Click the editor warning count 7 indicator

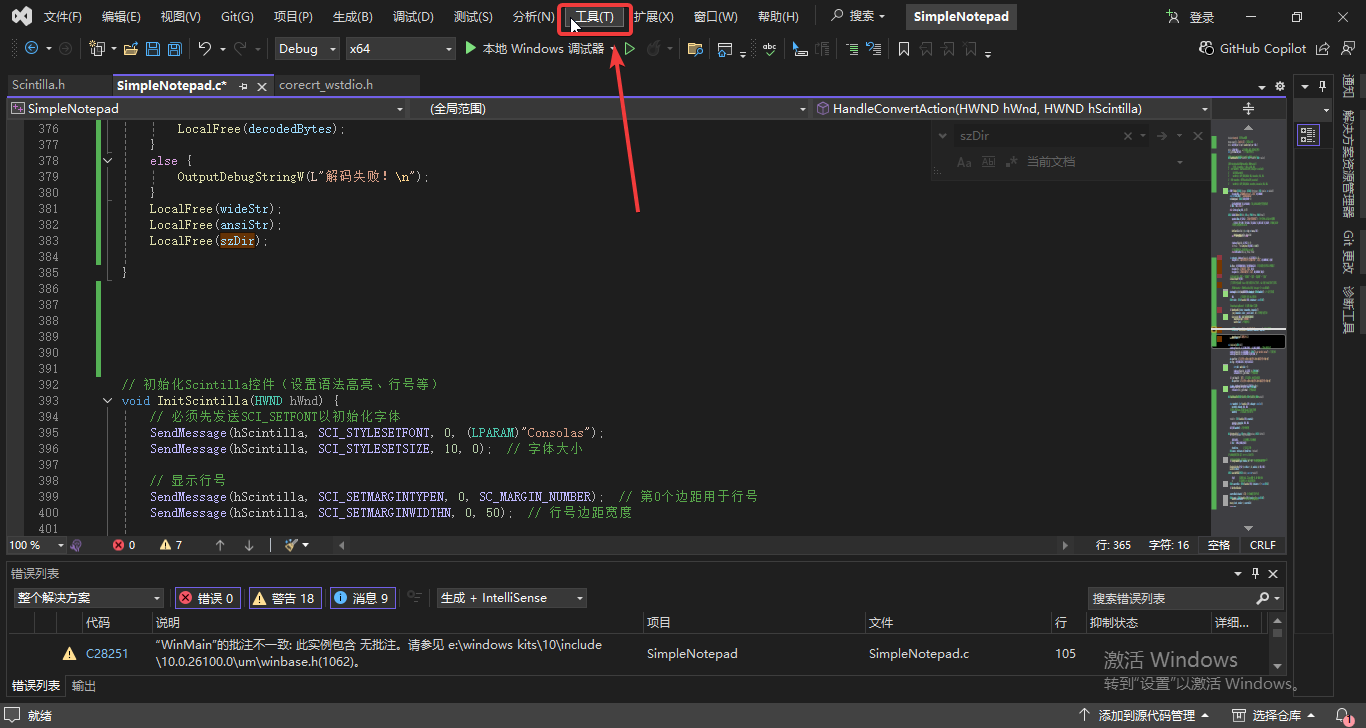pyautogui.click(x=171, y=545)
